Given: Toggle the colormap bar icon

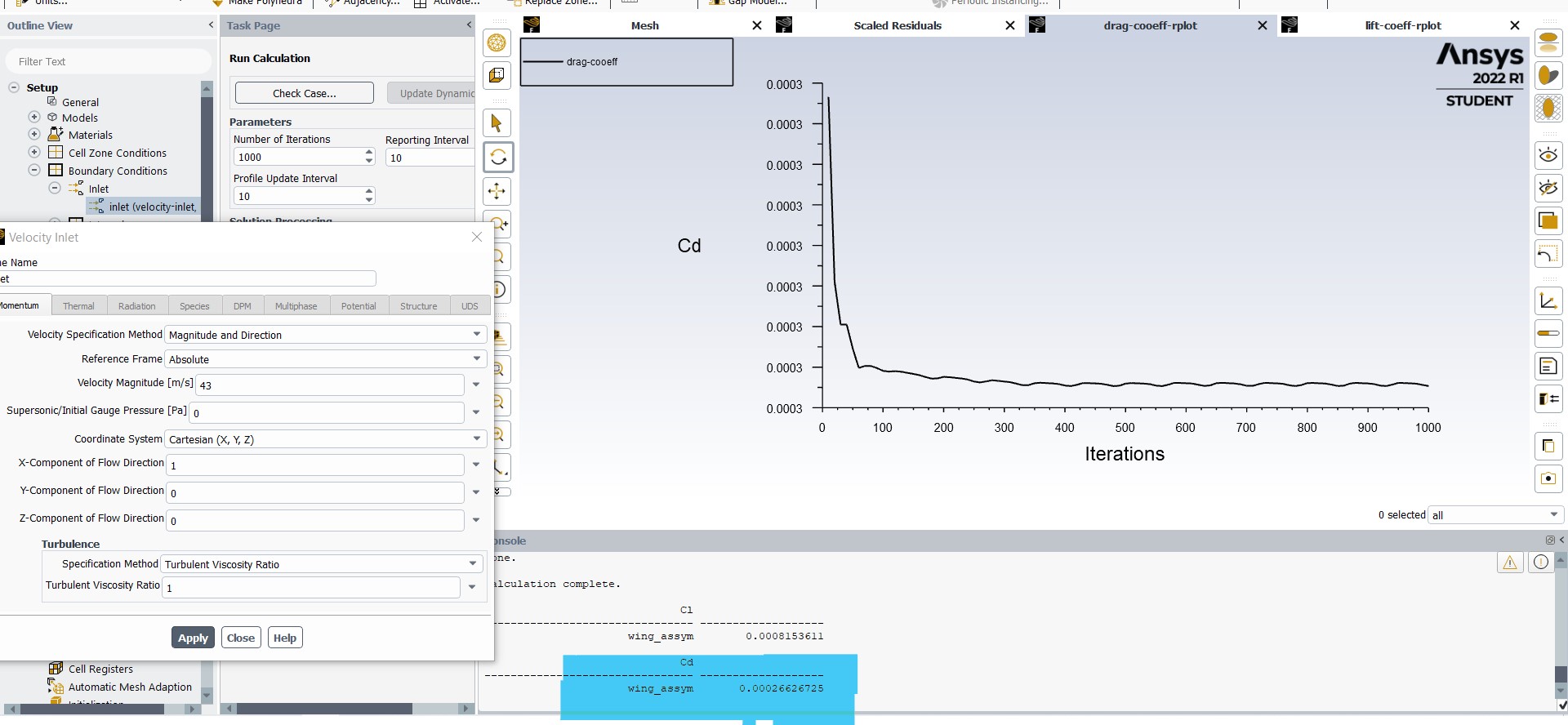Looking at the screenshot, I should tap(1548, 333).
